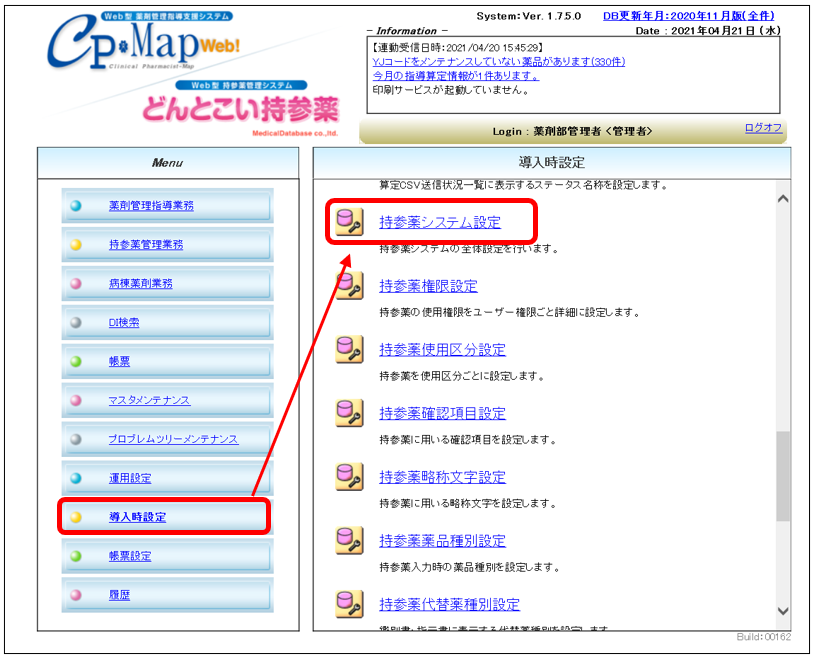Click the icon beside 持参薬使用区分設定
Viewport: 822px width, 662px height.
349,349
